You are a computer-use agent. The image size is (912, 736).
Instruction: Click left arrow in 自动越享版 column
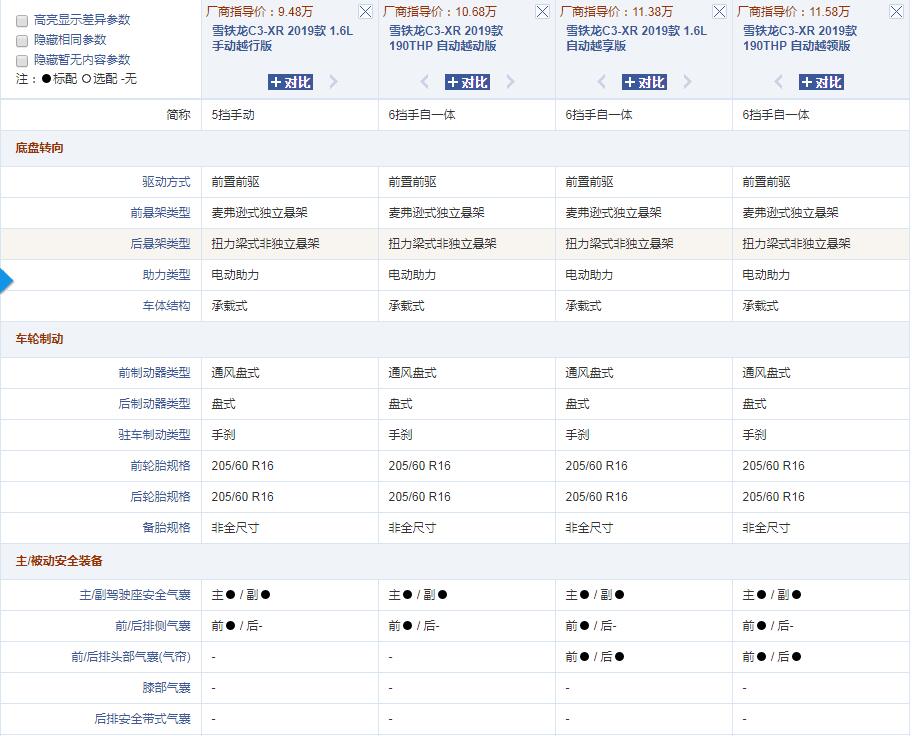[x=601, y=82]
